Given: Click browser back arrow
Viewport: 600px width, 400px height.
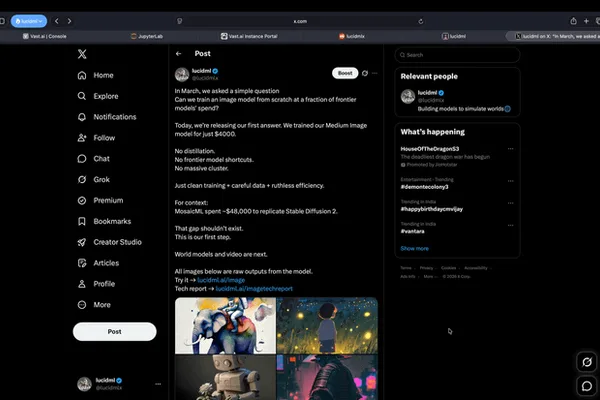Looking at the screenshot, I should coord(57,21).
